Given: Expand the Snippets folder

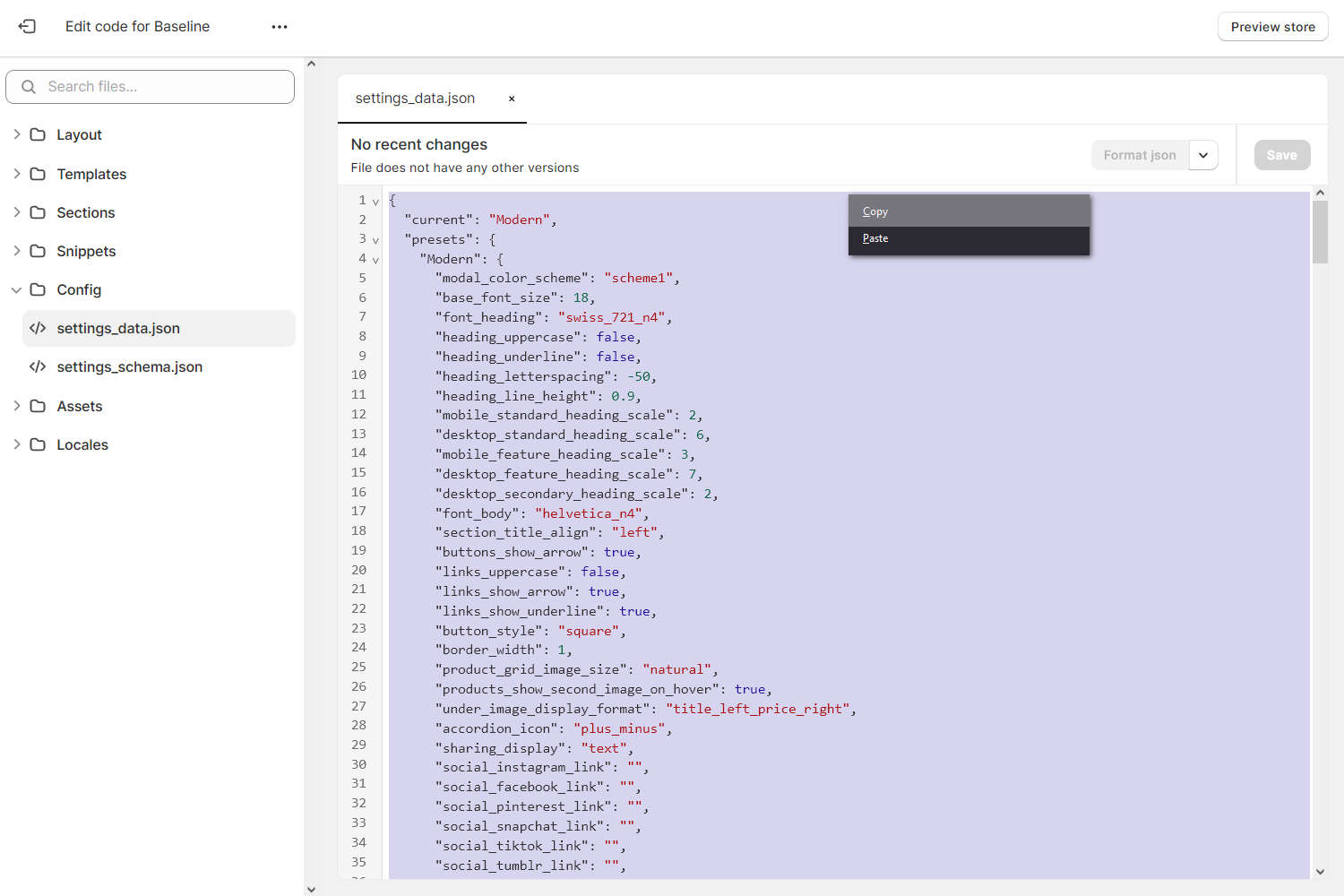Looking at the screenshot, I should point(16,251).
